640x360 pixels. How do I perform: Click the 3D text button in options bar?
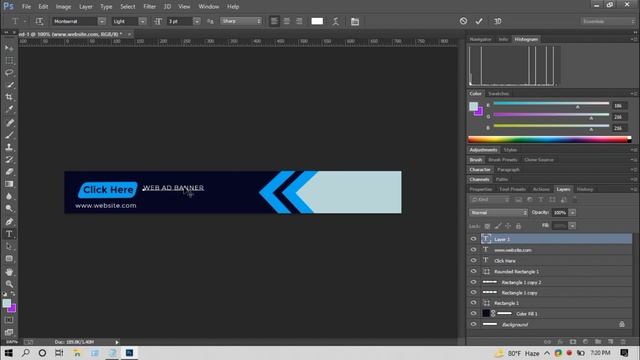coord(498,21)
